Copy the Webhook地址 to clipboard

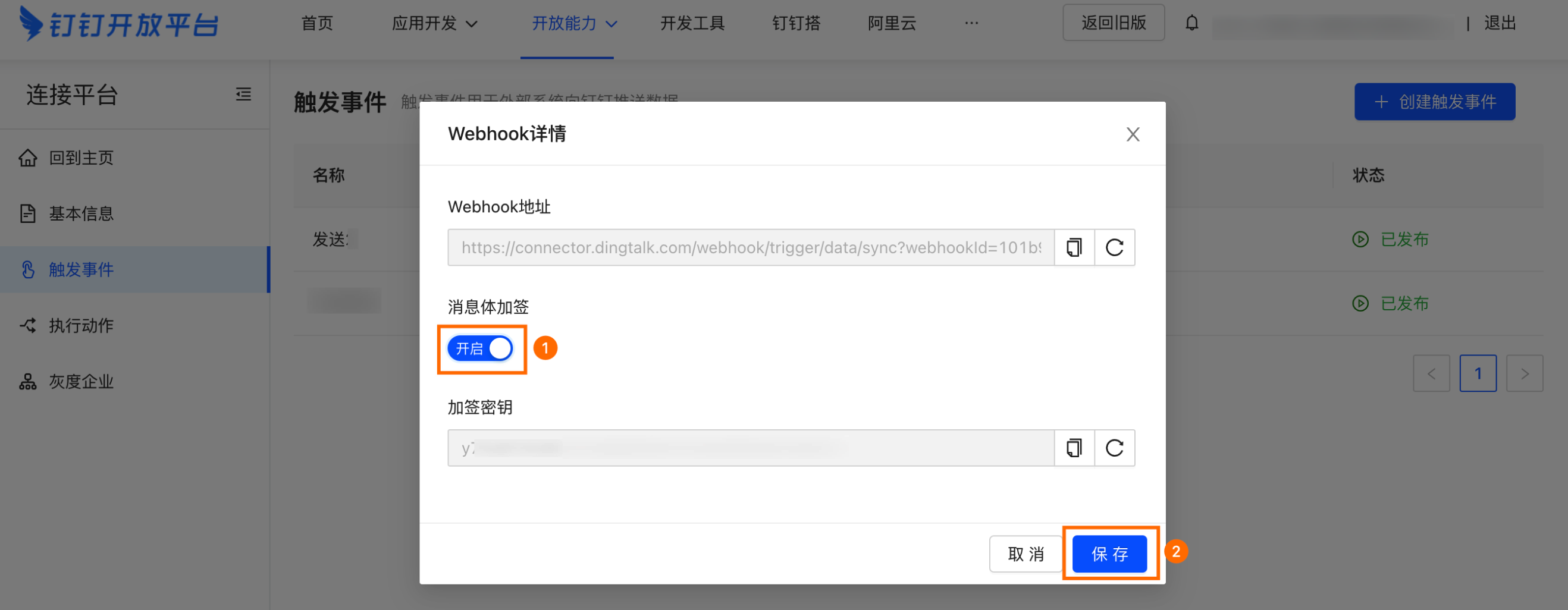point(1073,247)
